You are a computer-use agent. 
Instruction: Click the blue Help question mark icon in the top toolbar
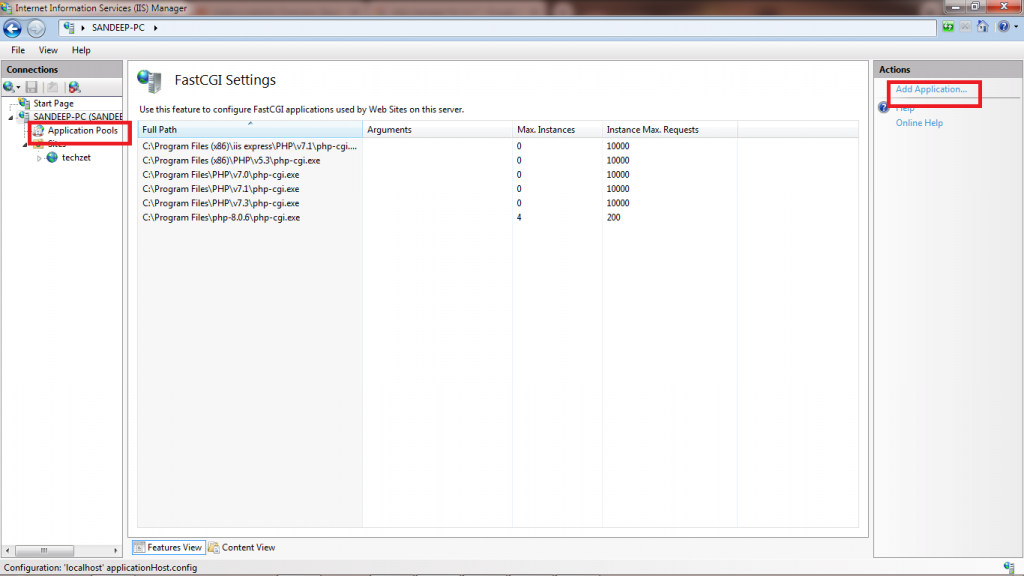point(1001,27)
